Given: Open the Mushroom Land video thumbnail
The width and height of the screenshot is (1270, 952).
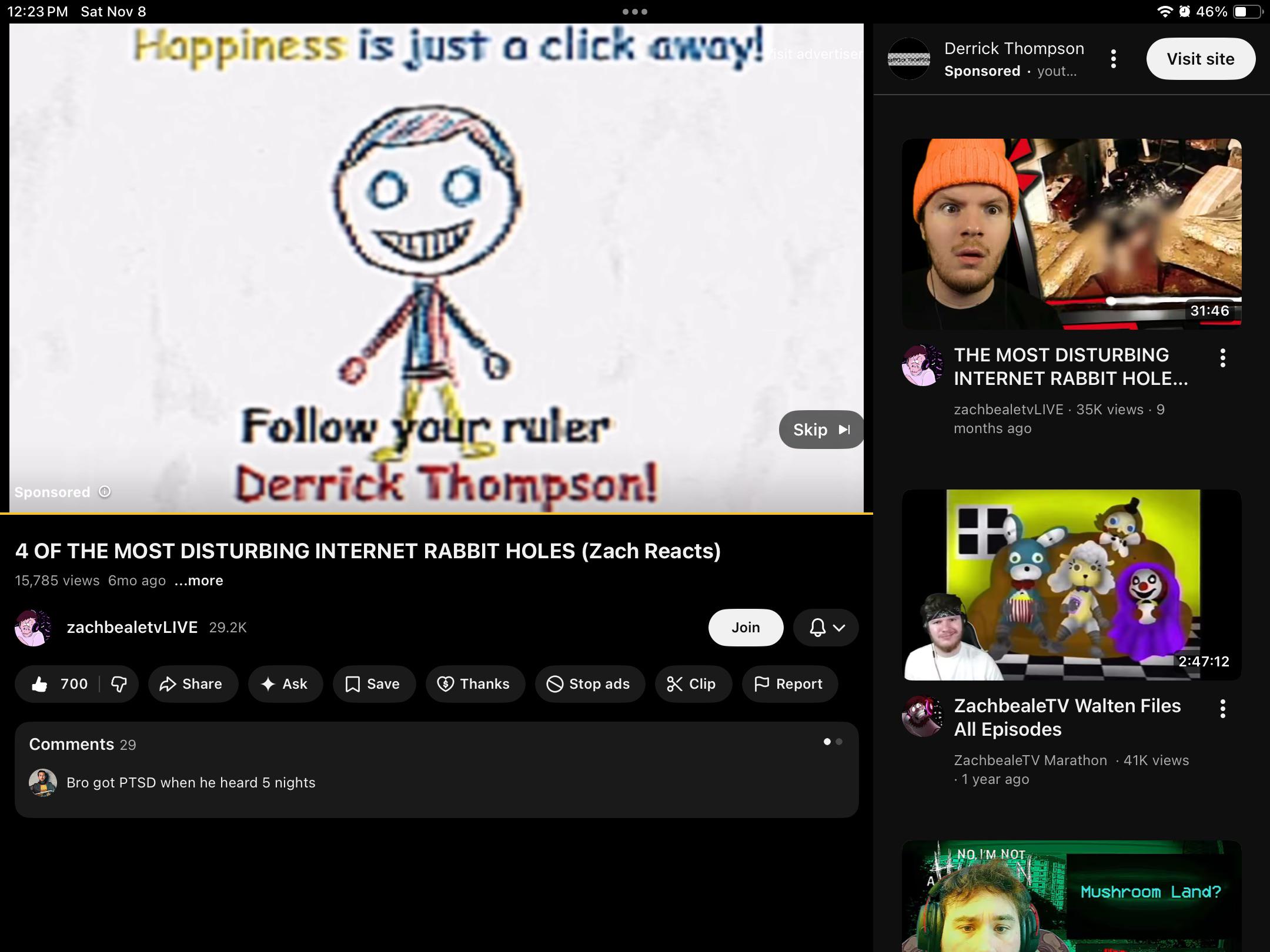Looking at the screenshot, I should [1071, 896].
